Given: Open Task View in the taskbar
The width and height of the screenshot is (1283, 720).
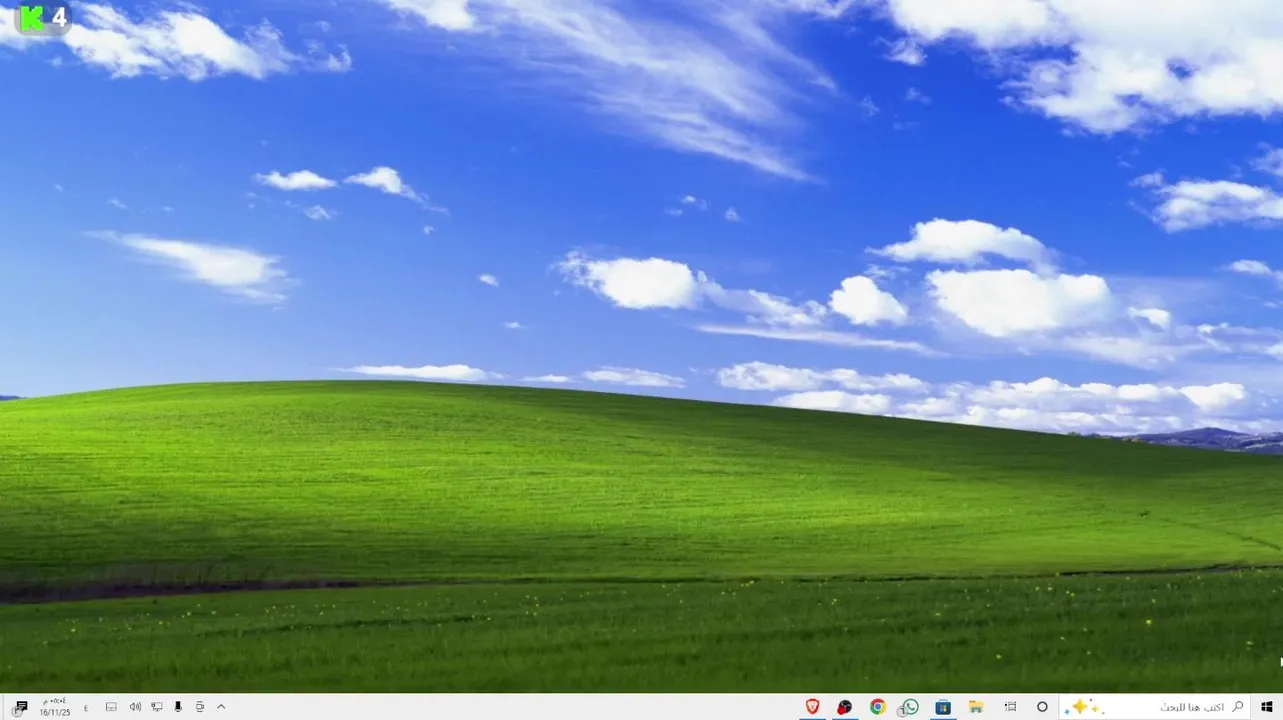Looking at the screenshot, I should click(x=1010, y=707).
